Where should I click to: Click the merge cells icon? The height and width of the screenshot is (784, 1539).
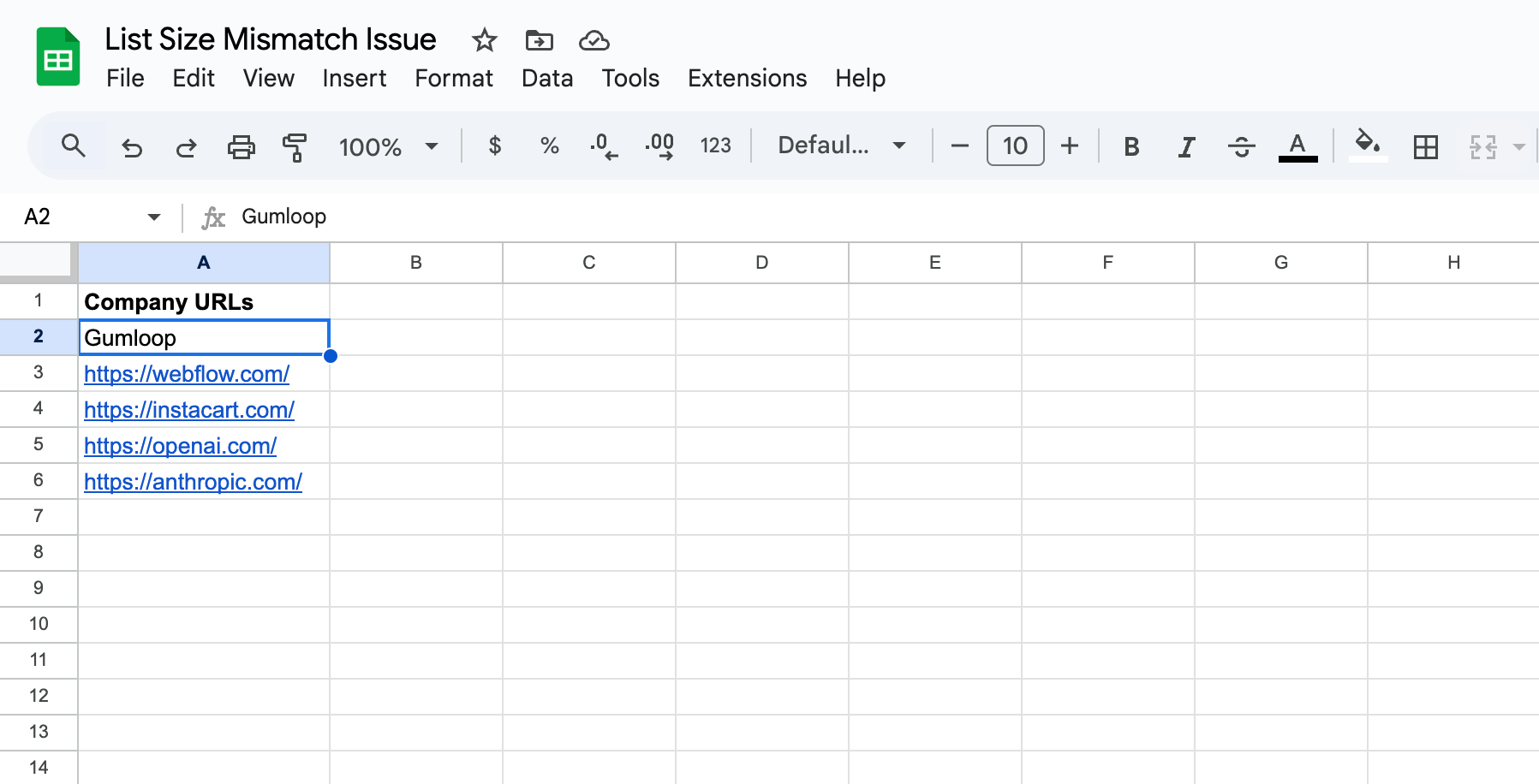coord(1482,147)
